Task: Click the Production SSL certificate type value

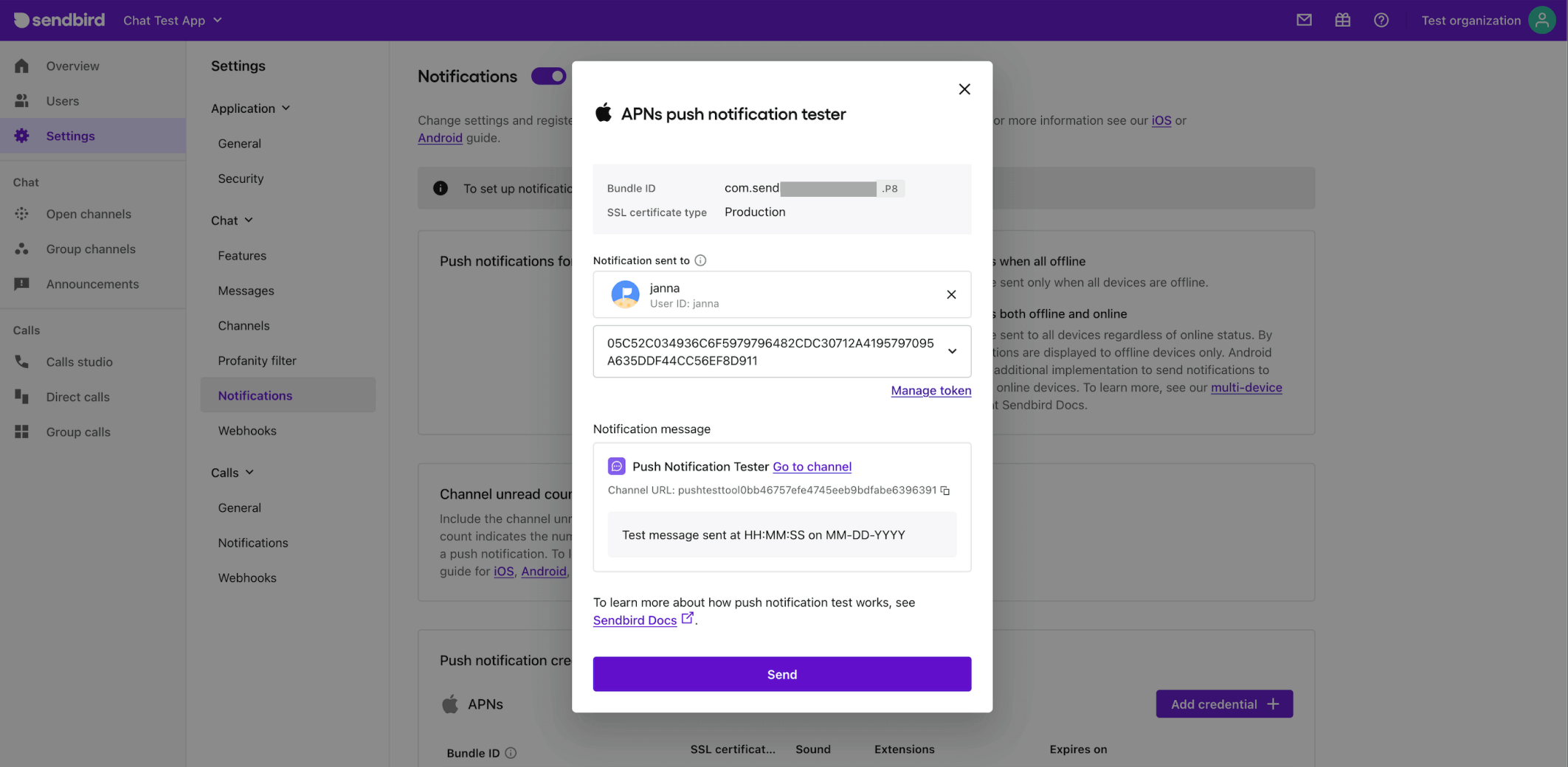Action: point(755,212)
